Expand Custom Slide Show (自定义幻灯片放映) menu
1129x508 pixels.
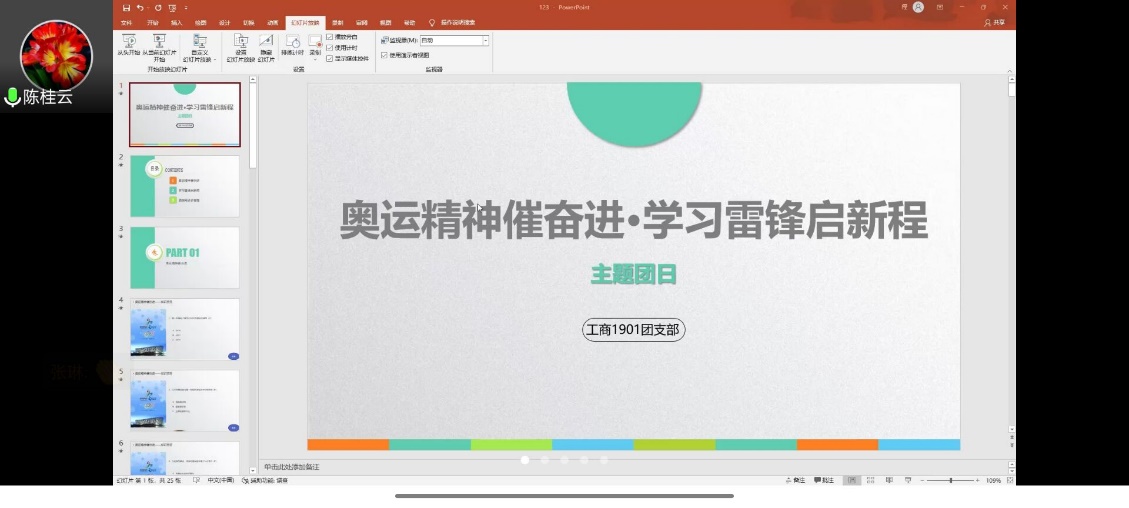click(199, 47)
